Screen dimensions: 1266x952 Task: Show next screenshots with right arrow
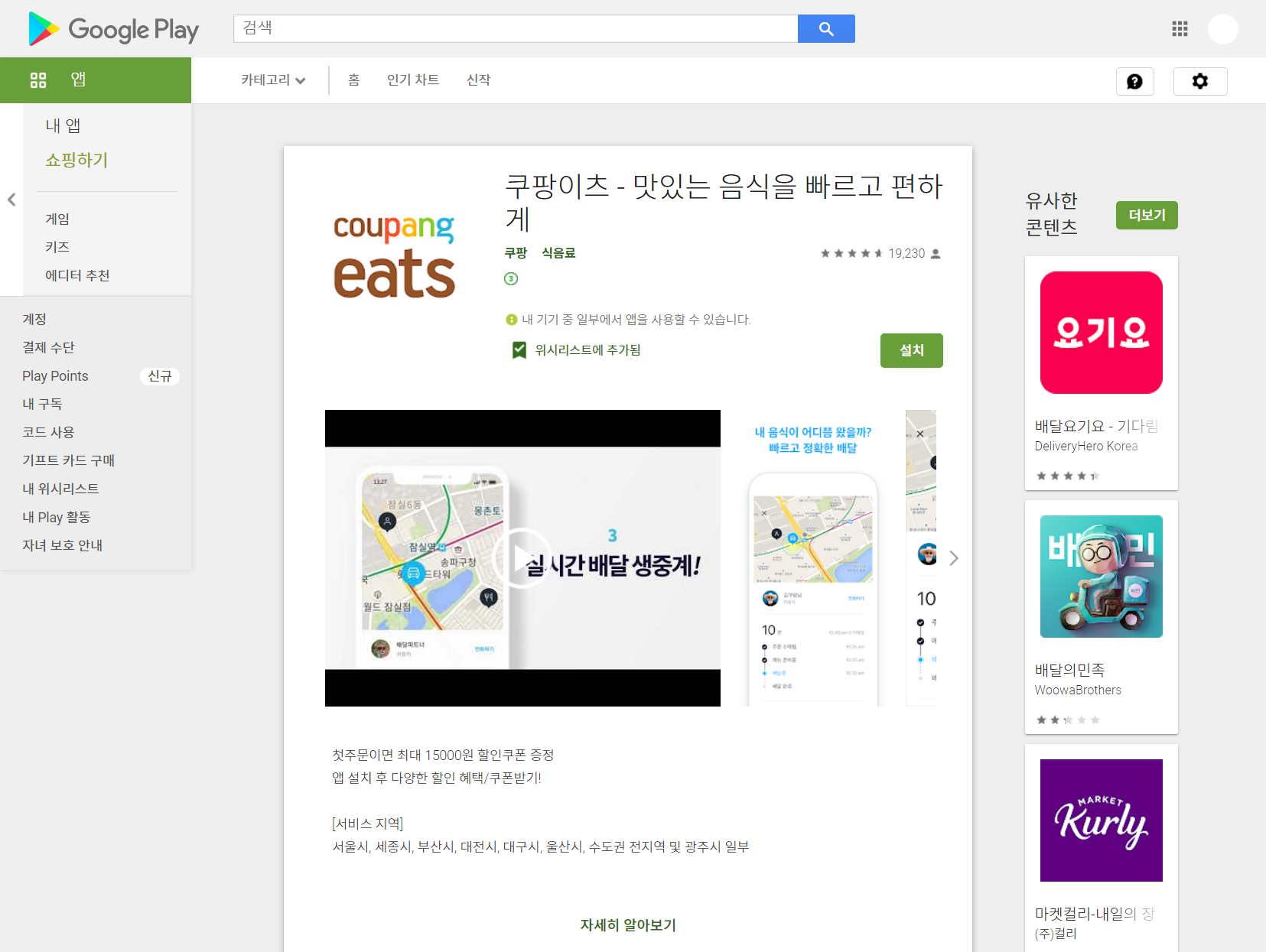953,558
